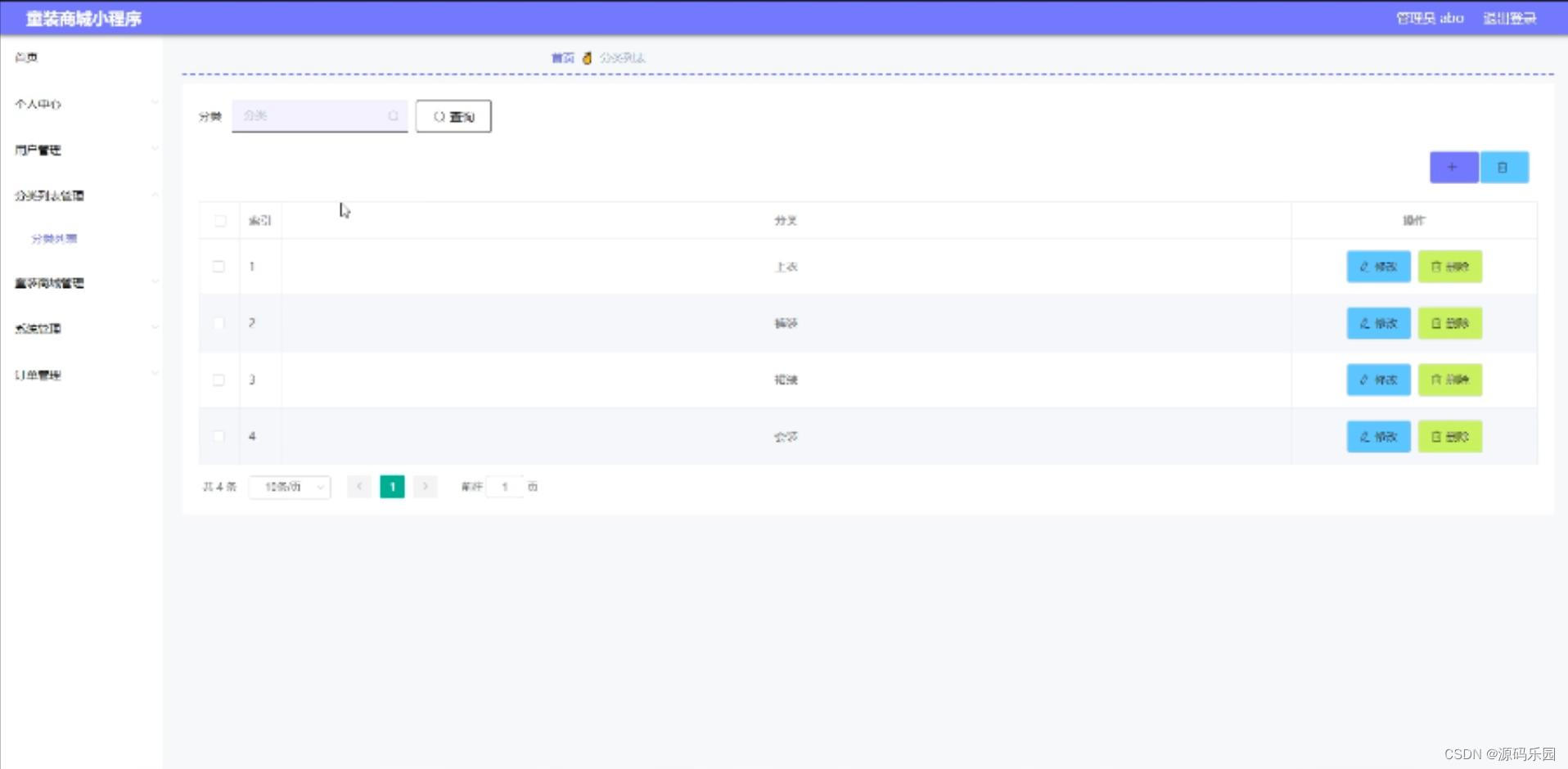Click the 童装商城小程序 title in the header
Viewport: 1568px width, 769px height.
pos(83,18)
